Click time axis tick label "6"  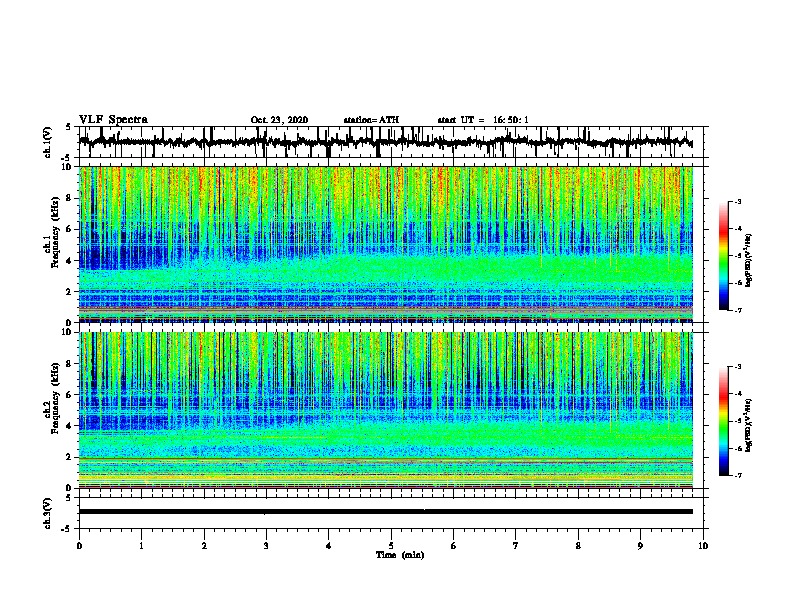click(454, 546)
